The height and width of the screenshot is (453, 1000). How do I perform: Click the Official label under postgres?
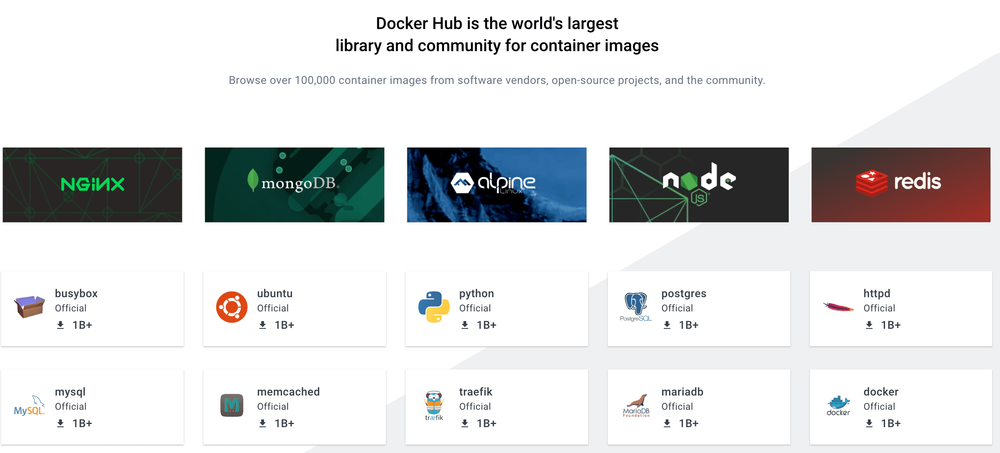(677, 308)
